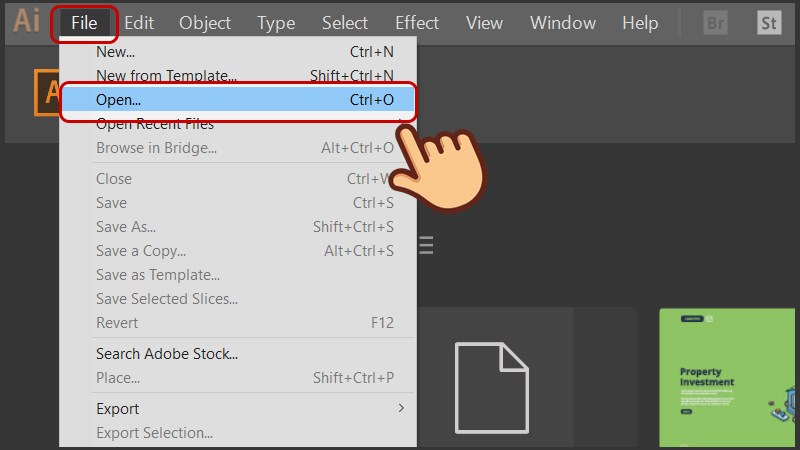Expand the Open Recent Files submenu
This screenshot has height=450, width=800.
(155, 124)
